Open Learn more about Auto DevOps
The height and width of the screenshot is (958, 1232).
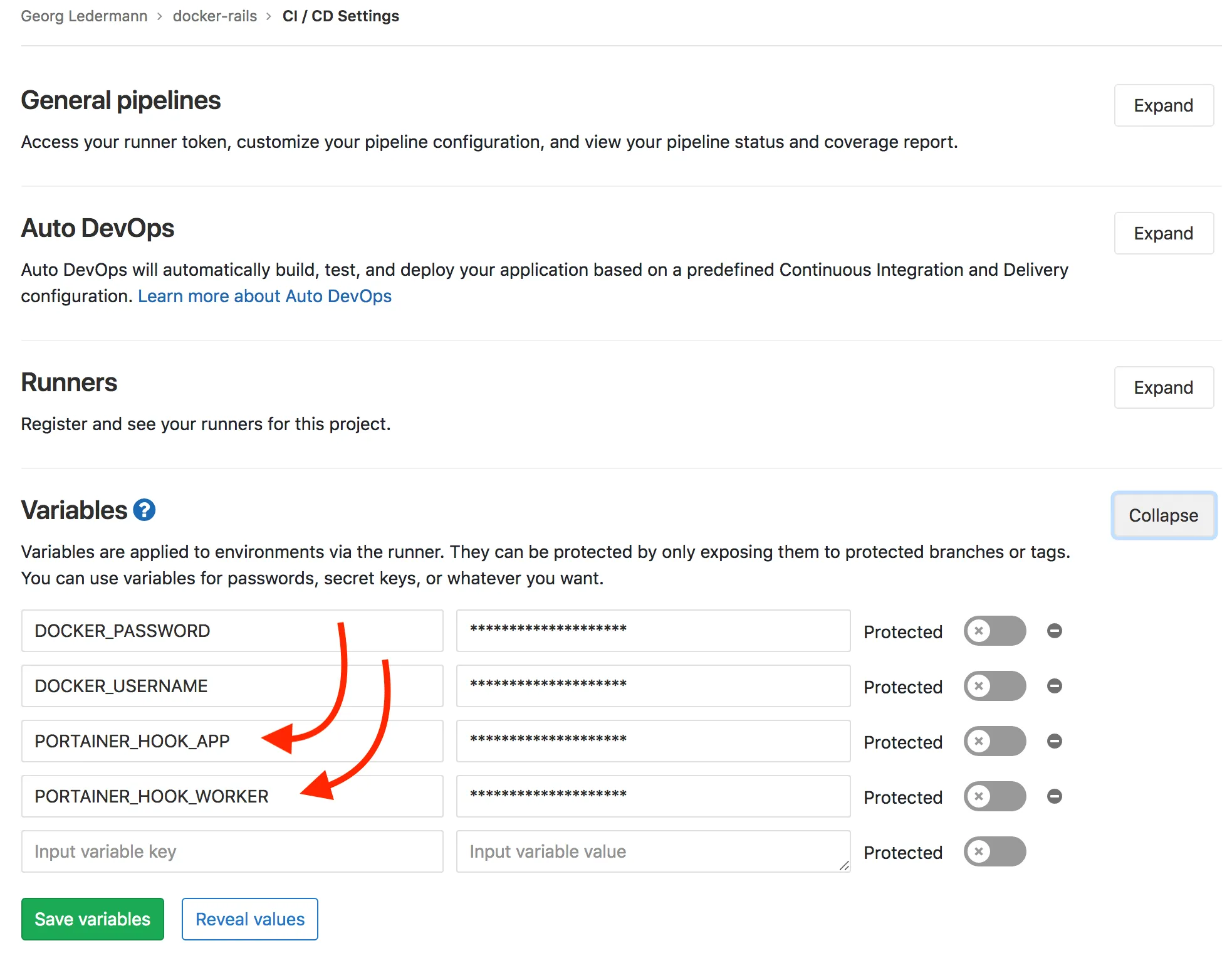[x=264, y=295]
